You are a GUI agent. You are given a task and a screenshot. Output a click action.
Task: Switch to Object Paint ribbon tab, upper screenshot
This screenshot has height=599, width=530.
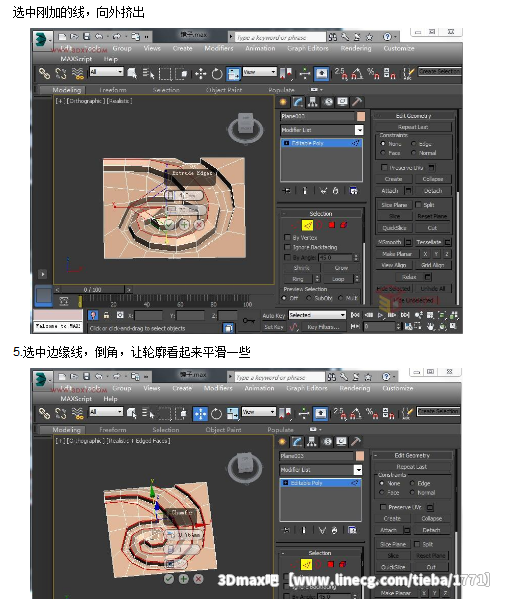(224, 90)
